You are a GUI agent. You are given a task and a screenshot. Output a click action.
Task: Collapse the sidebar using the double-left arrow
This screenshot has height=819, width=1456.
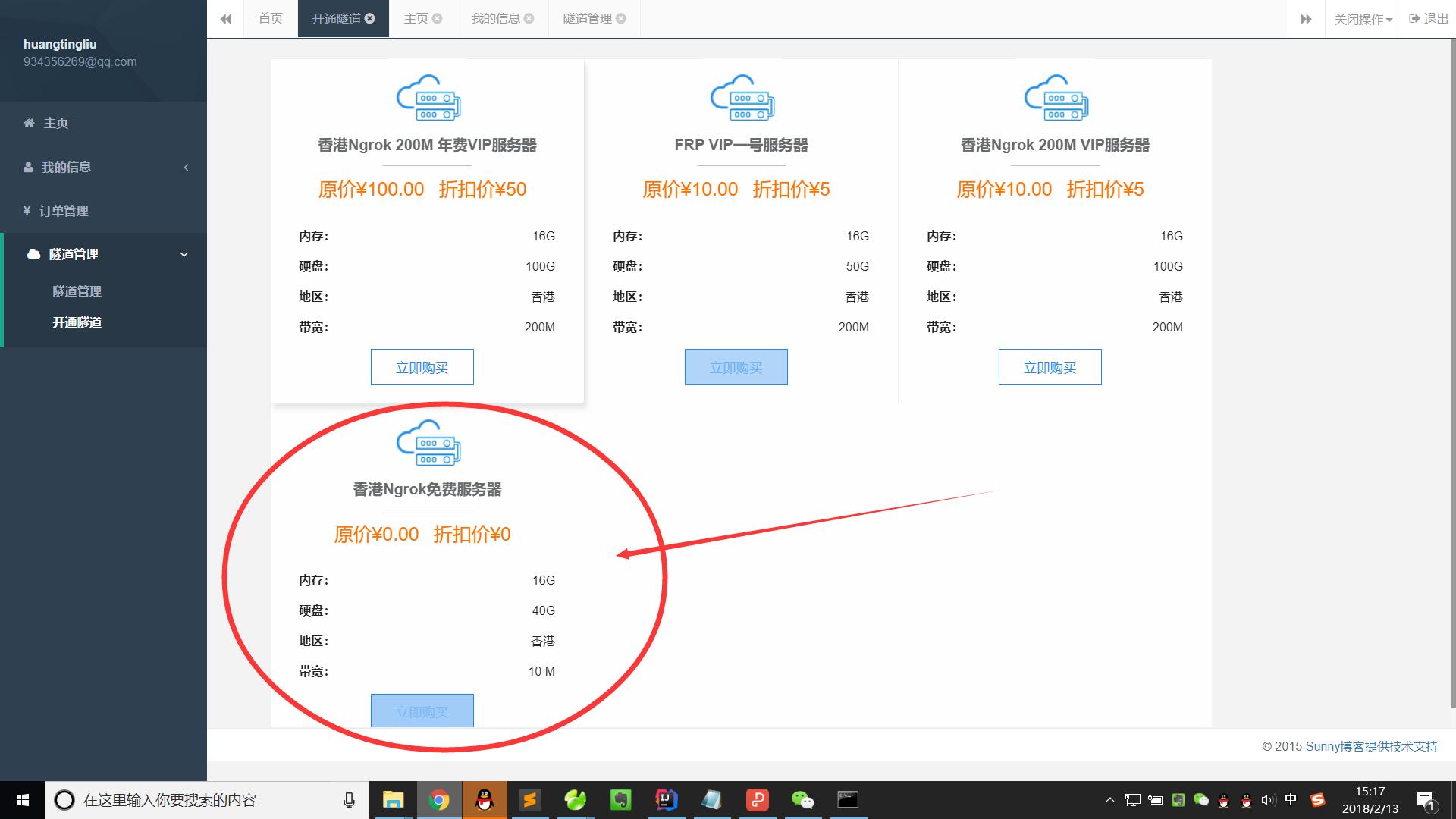tap(224, 18)
